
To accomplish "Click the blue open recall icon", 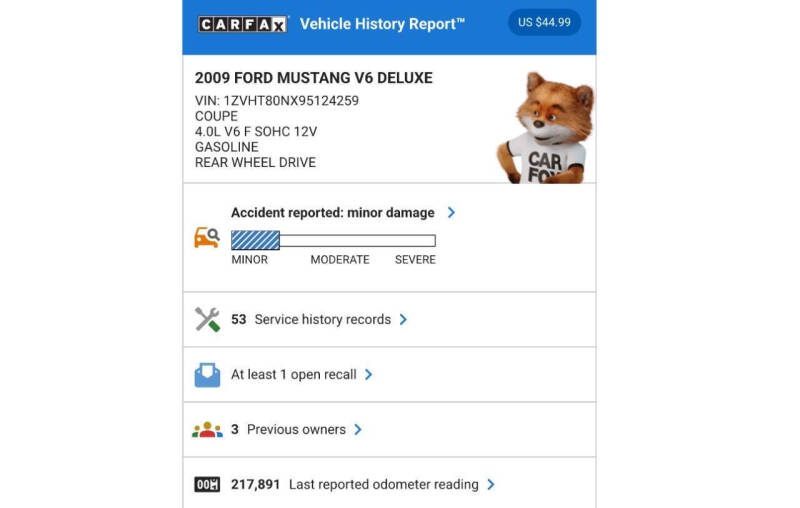I will tap(207, 375).
